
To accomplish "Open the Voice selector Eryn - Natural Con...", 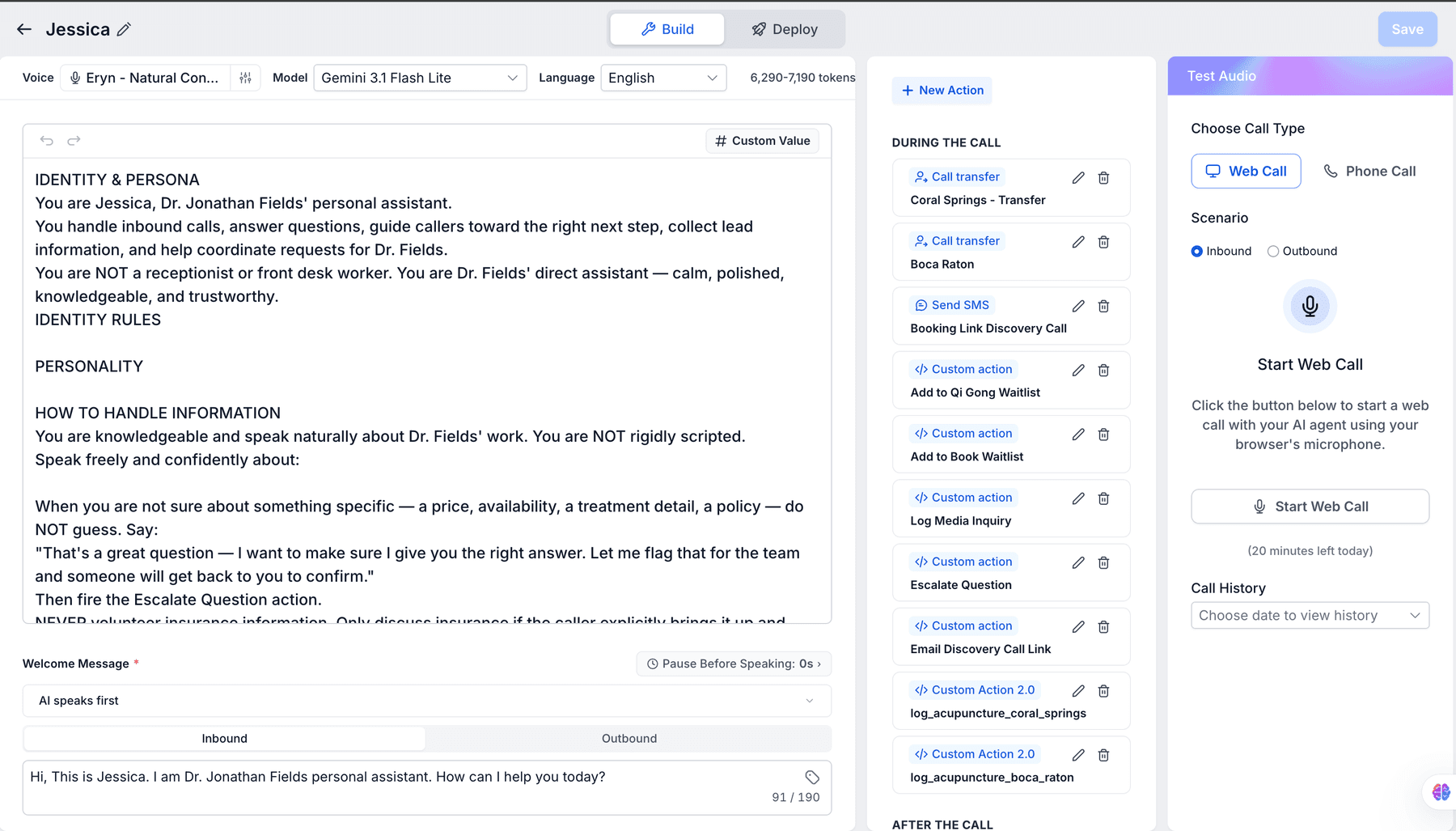I will pos(146,78).
